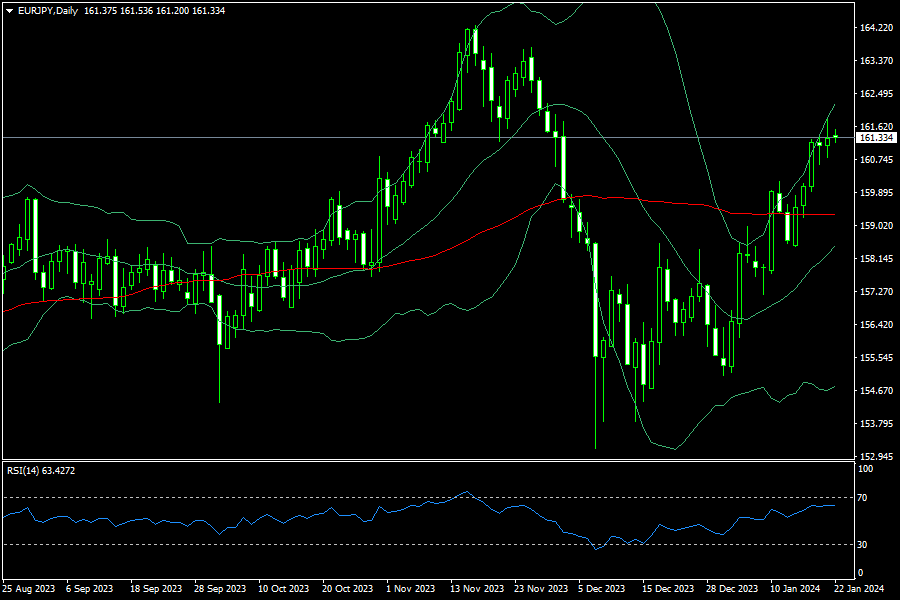900x600 pixels.
Task: Click the 159.020 price scale value
Action: [x=876, y=226]
